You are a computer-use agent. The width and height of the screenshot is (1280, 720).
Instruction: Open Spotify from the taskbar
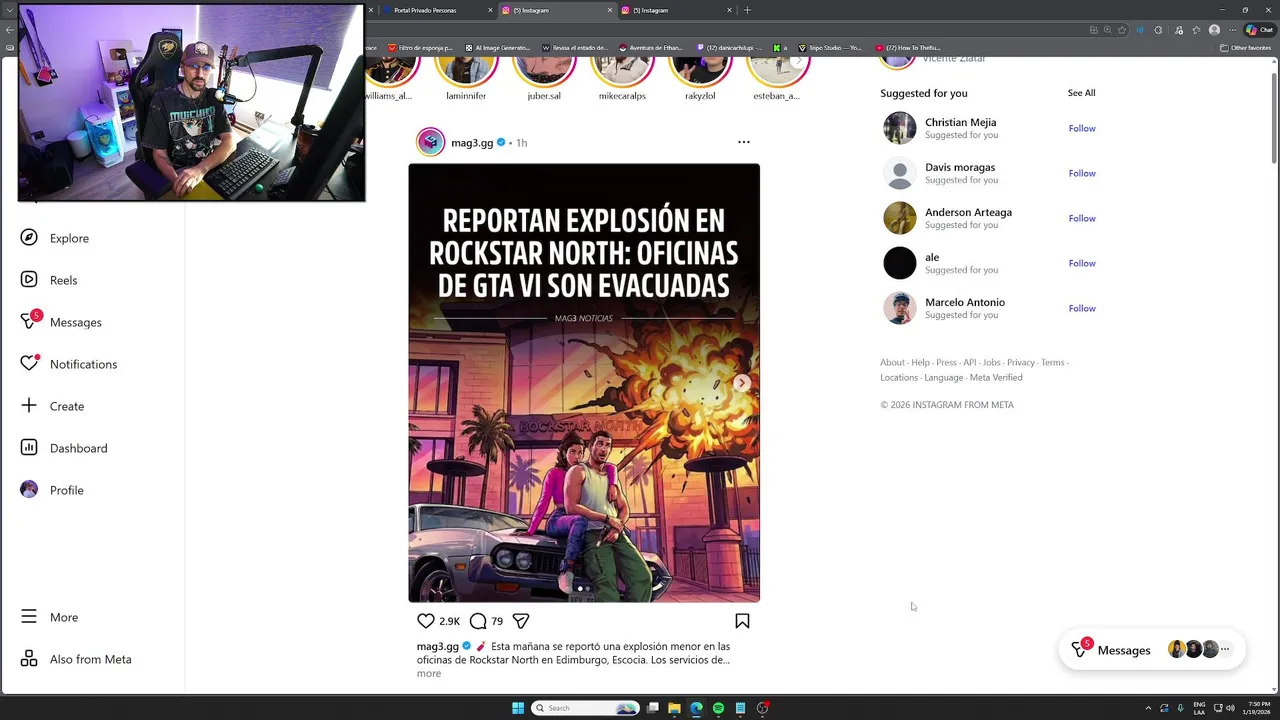(718, 708)
